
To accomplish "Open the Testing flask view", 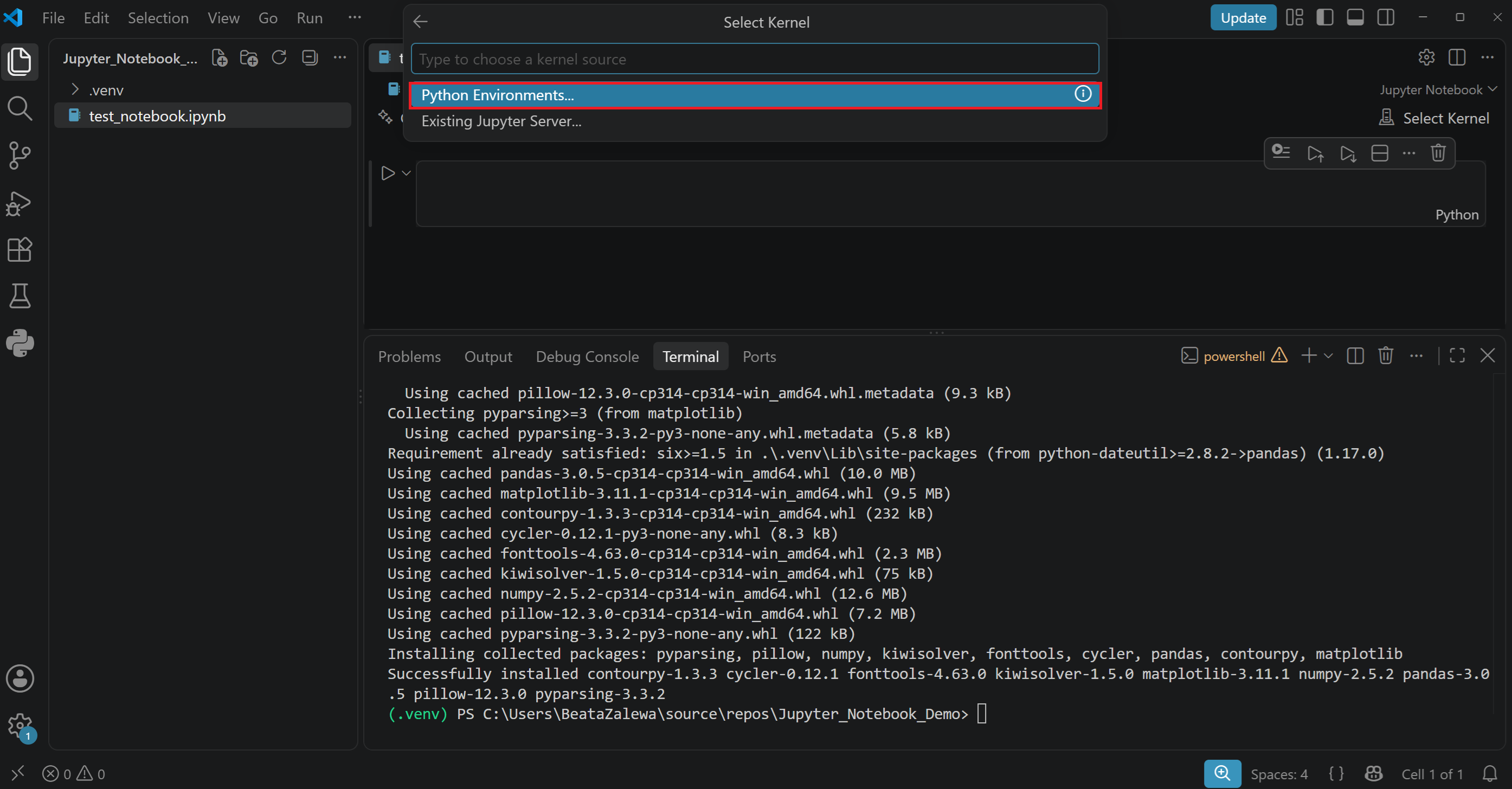I will pyautogui.click(x=20, y=296).
